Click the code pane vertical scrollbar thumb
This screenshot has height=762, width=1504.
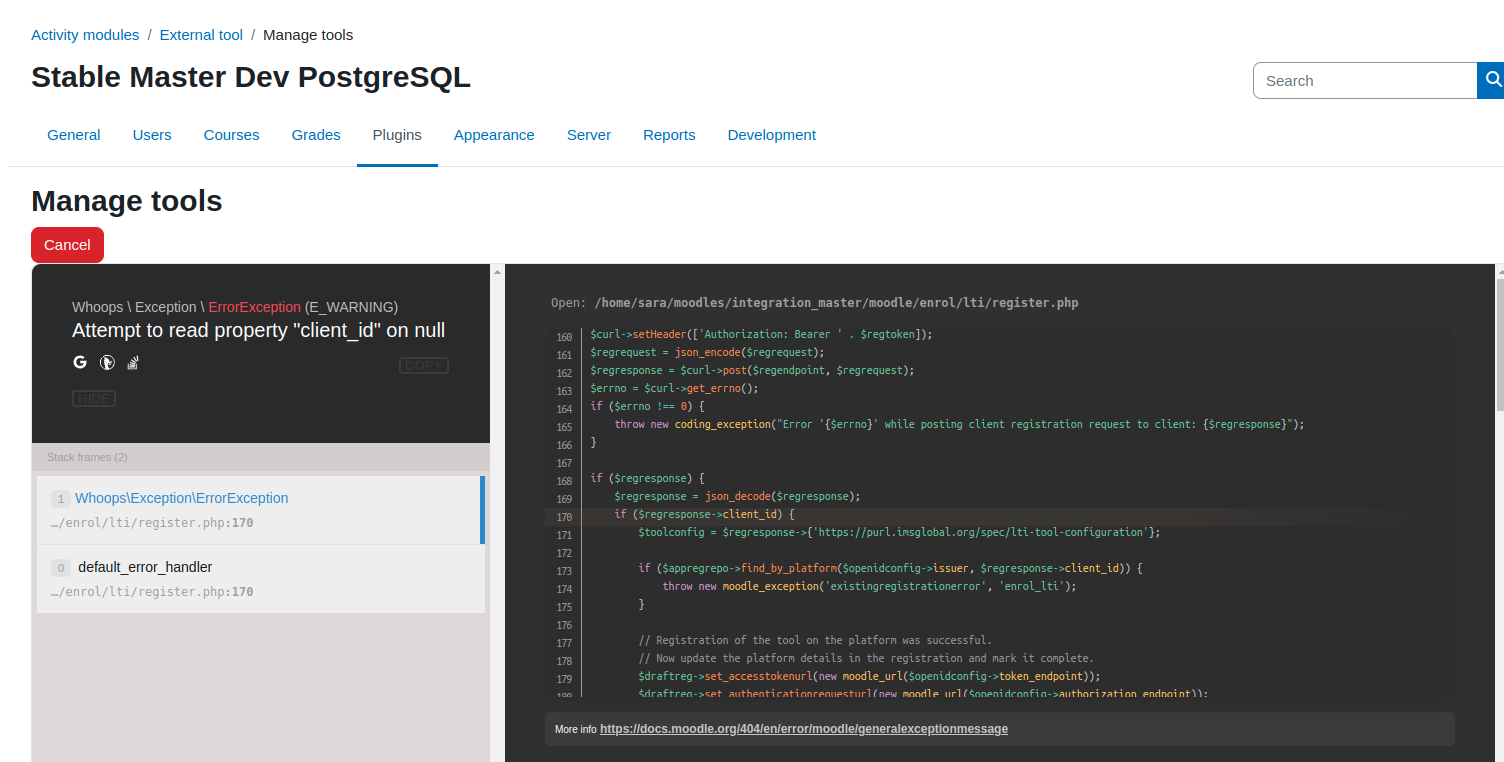1499,345
